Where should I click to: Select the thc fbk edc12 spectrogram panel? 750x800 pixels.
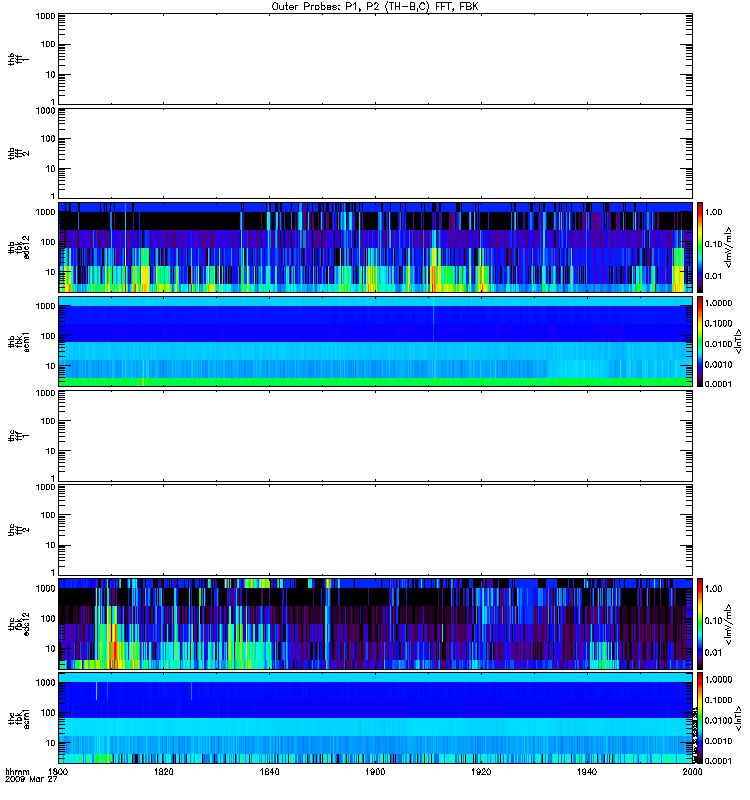click(x=376, y=623)
